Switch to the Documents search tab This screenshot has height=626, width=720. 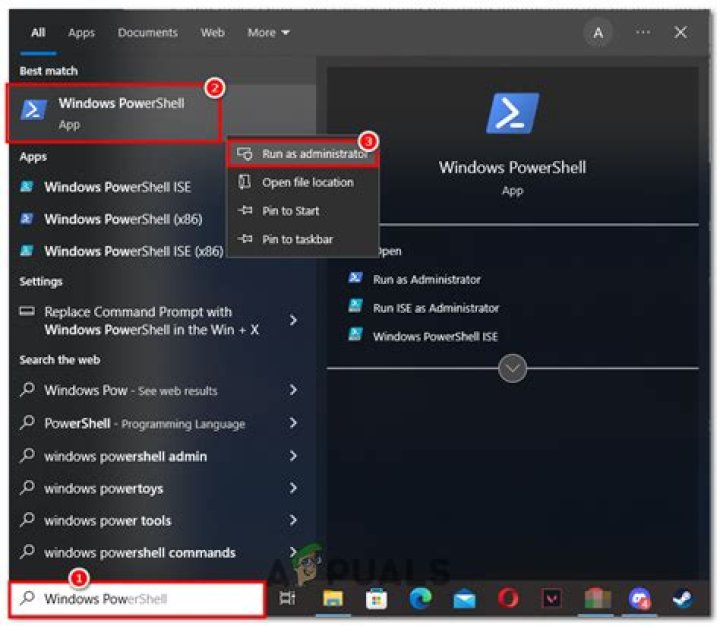[x=147, y=33]
